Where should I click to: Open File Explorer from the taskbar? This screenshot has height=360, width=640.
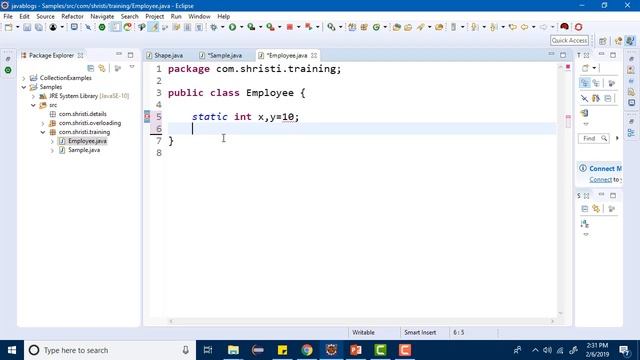click(233, 350)
